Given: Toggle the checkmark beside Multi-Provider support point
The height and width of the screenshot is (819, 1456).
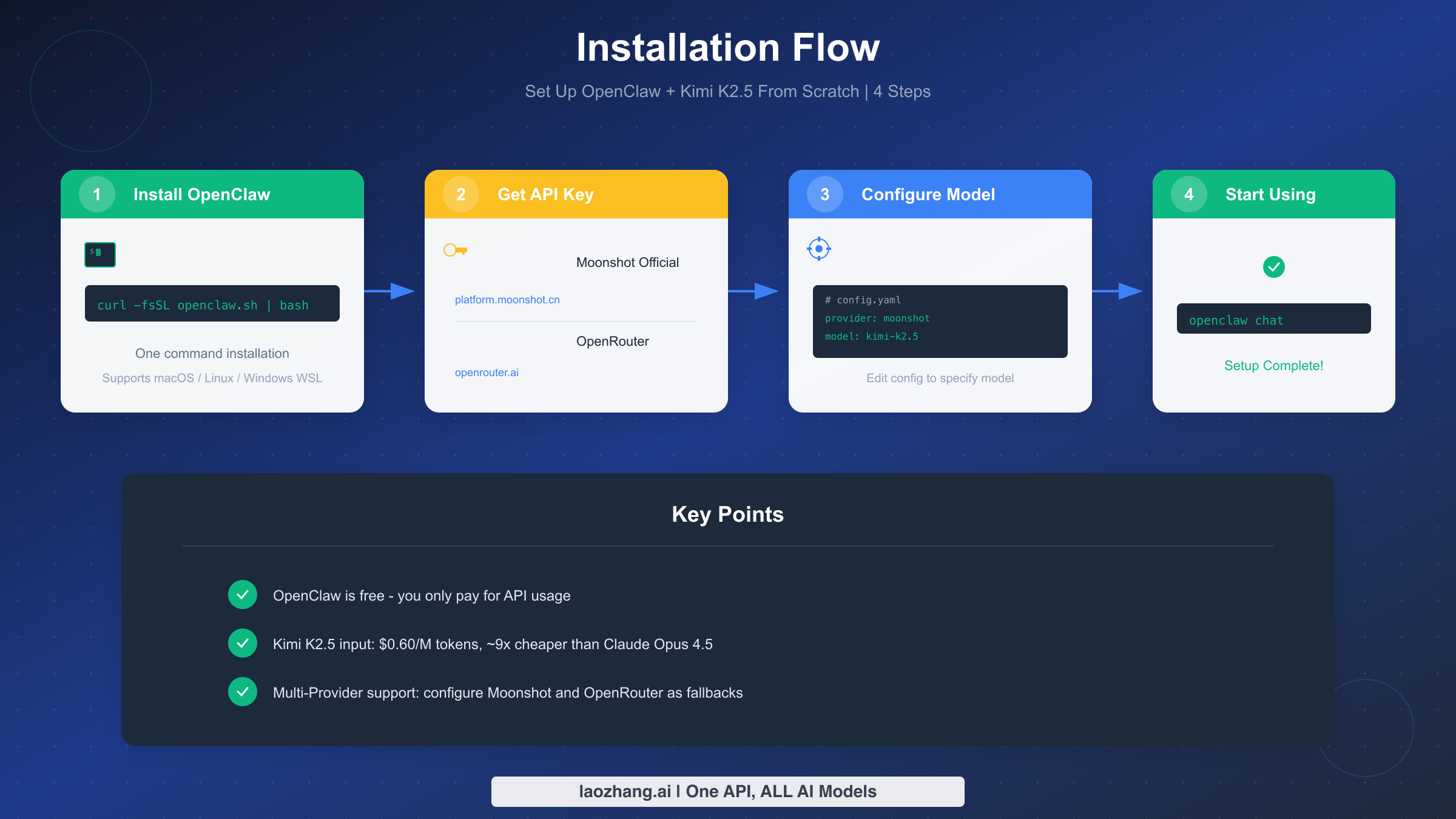Looking at the screenshot, I should [x=243, y=692].
